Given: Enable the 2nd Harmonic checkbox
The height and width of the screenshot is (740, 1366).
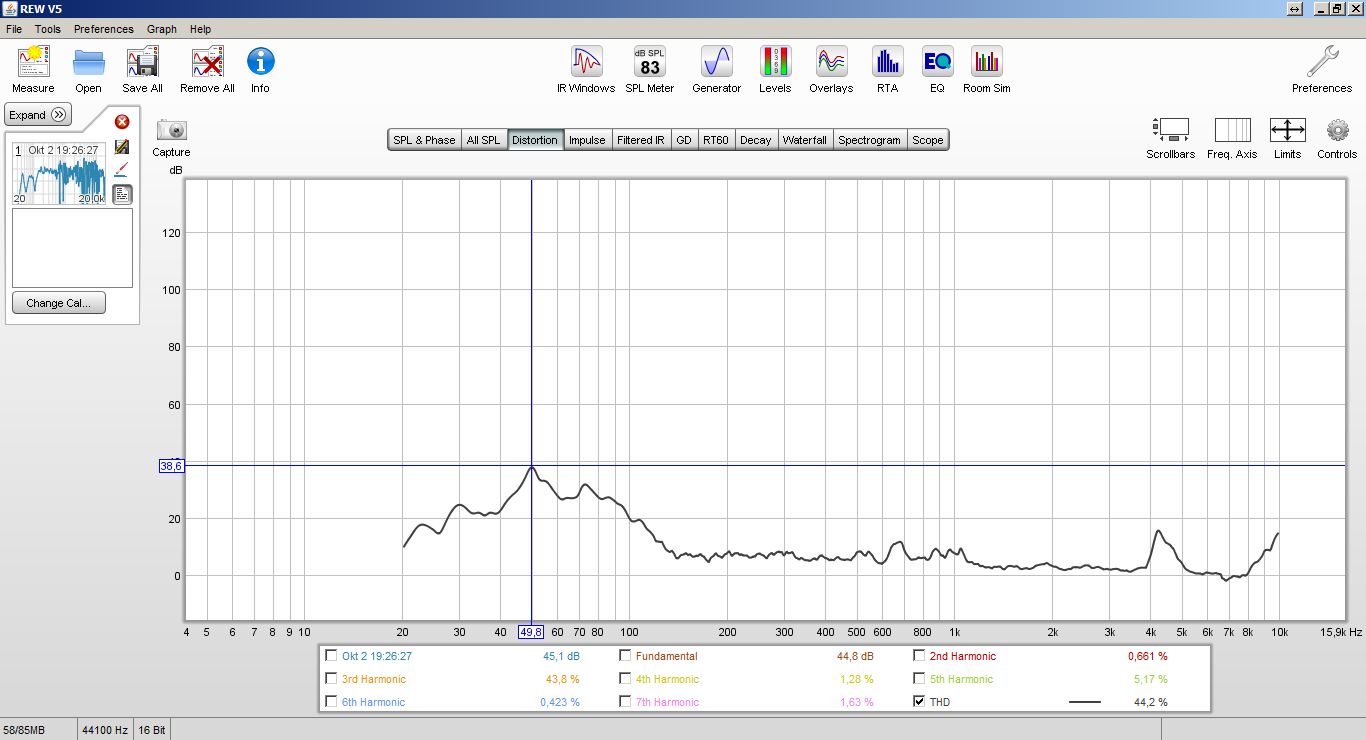Looking at the screenshot, I should [x=919, y=656].
